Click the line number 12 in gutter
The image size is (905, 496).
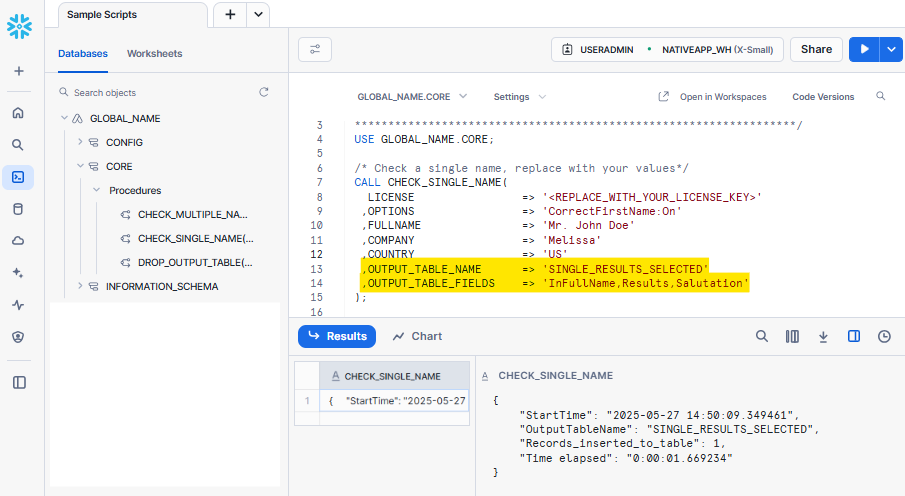[316, 254]
